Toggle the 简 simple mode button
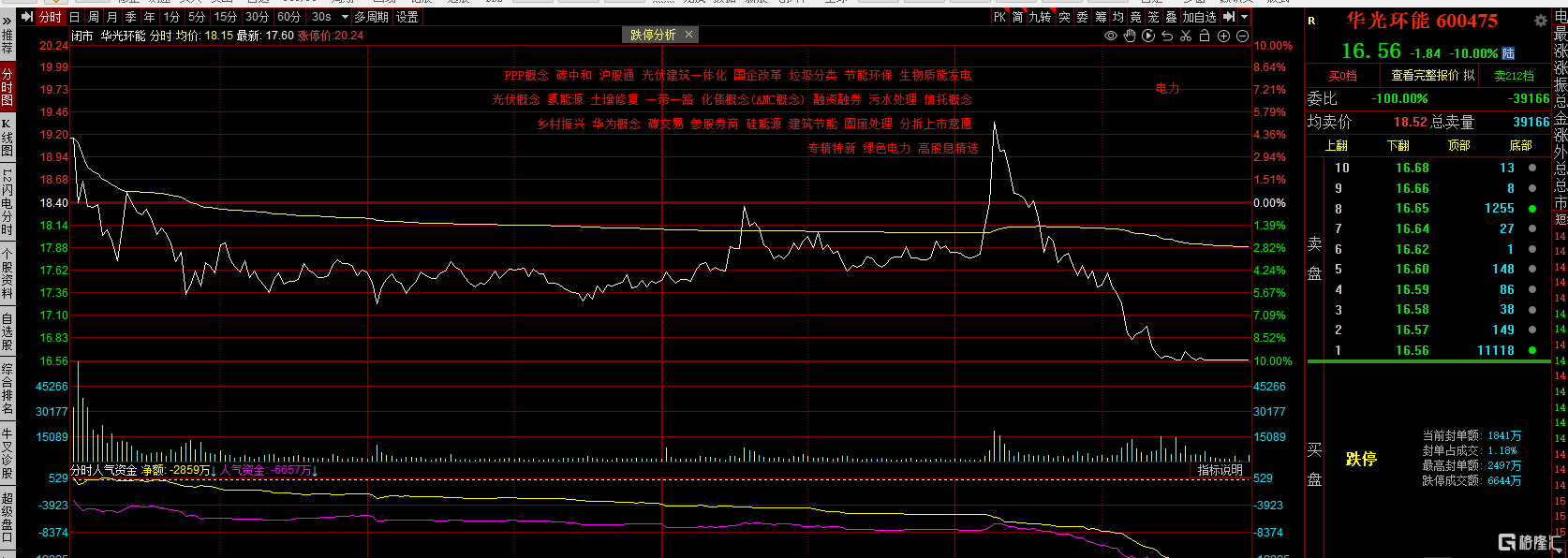The height and width of the screenshot is (558, 1568). coord(1018,17)
